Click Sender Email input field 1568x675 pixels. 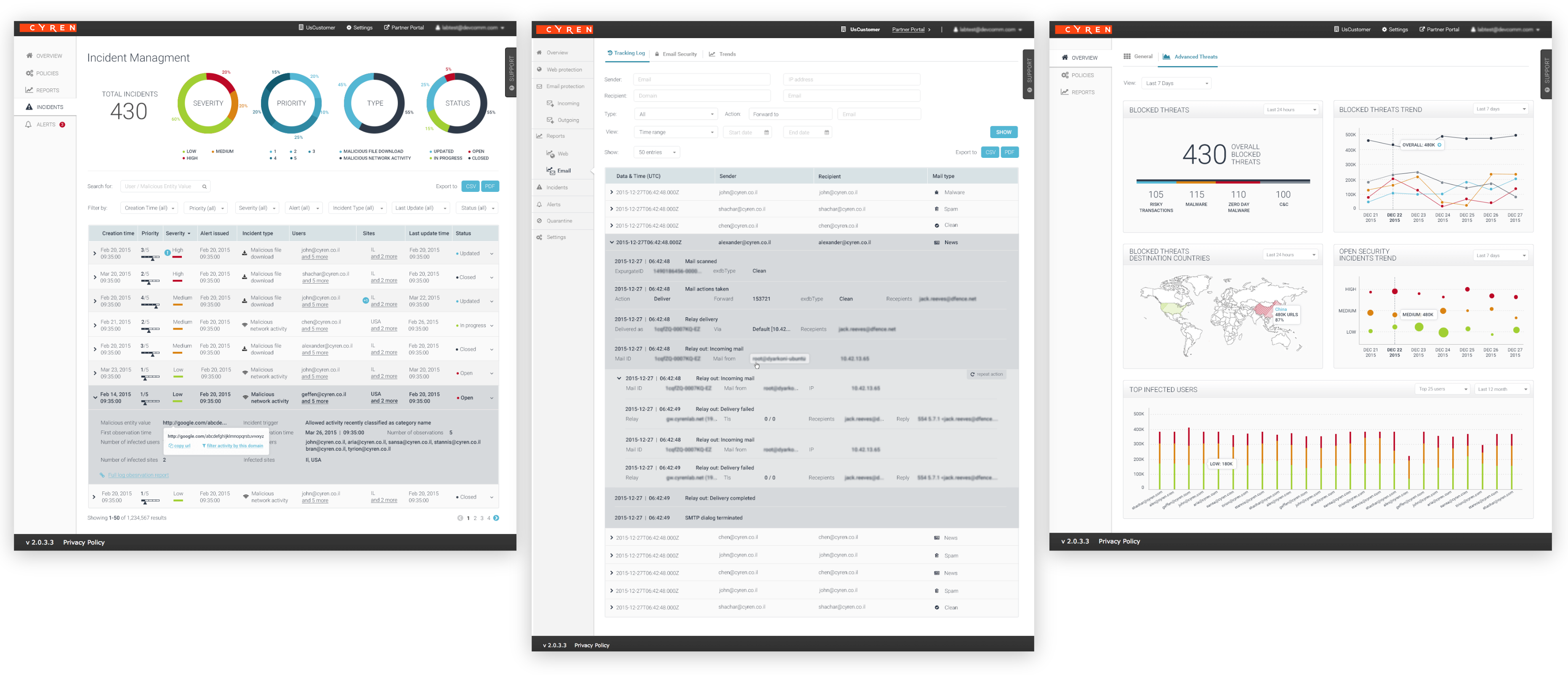(x=702, y=80)
